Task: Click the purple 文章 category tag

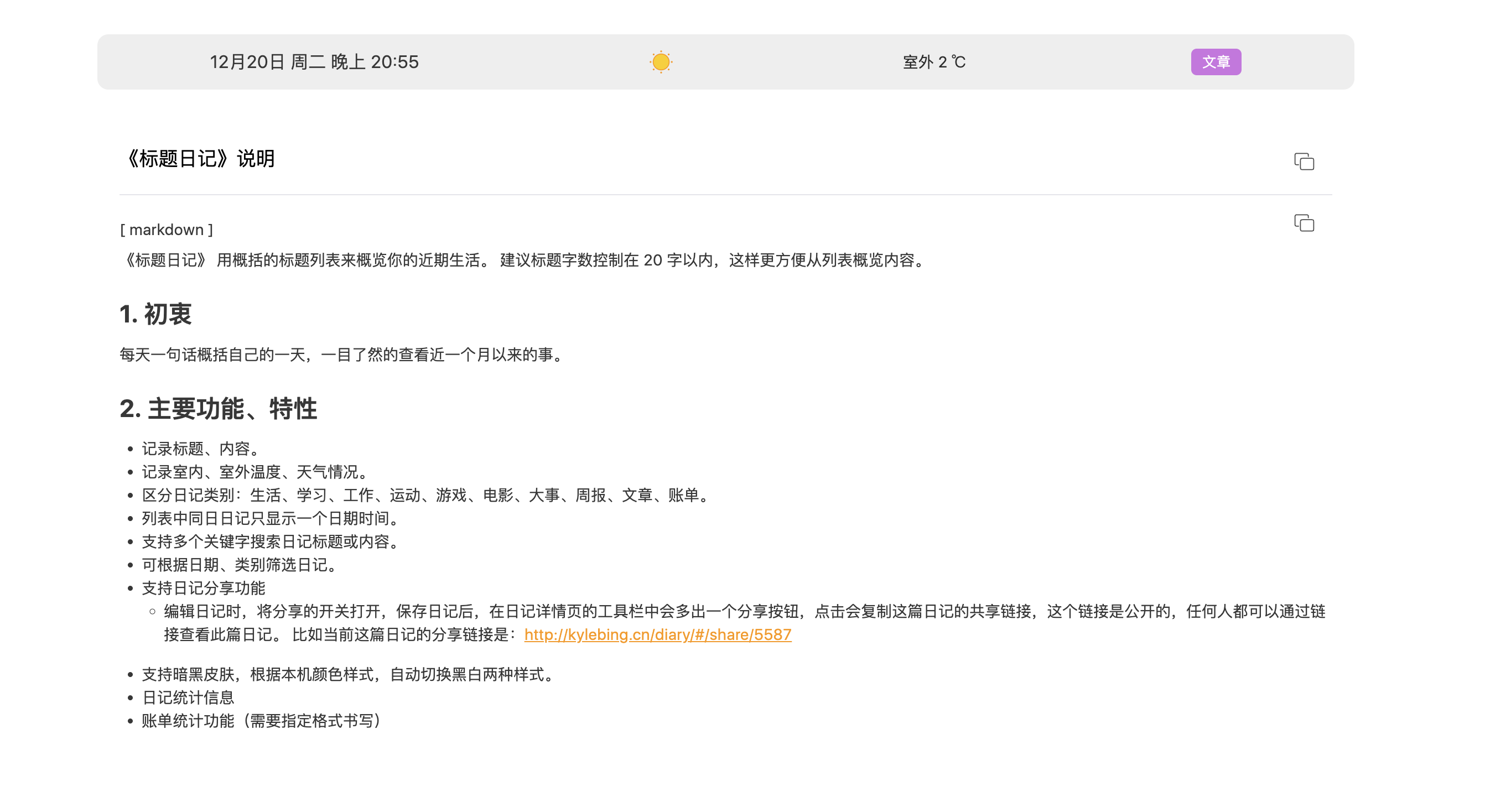Action: click(x=1215, y=61)
